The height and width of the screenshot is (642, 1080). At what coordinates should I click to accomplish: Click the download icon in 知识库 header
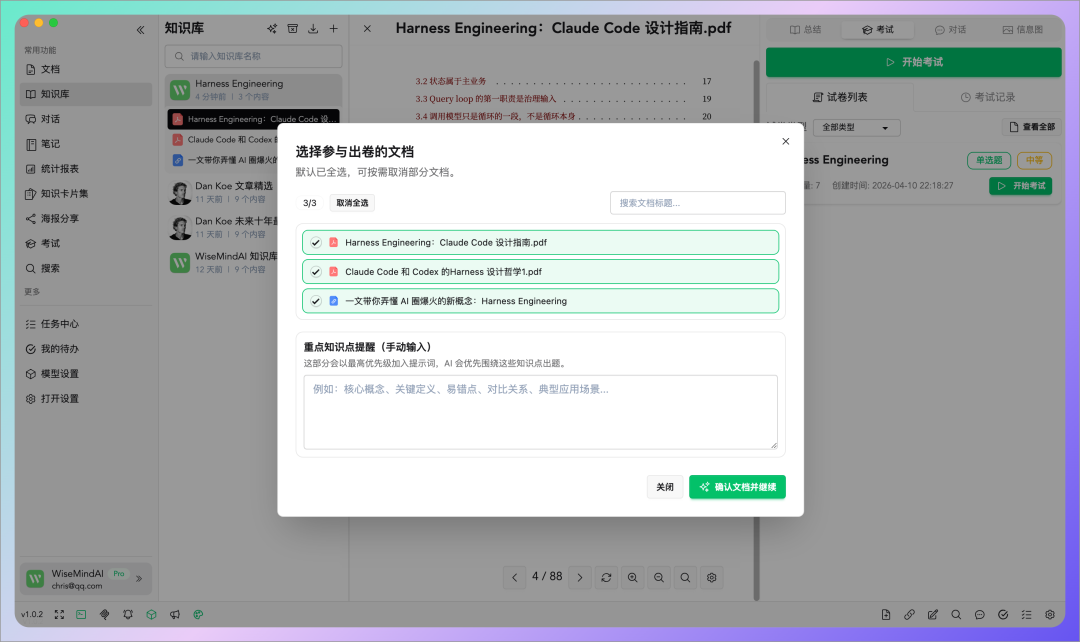(x=313, y=28)
